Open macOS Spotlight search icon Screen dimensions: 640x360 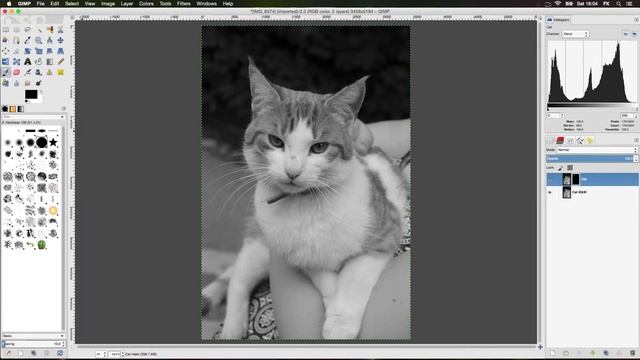[618, 4]
